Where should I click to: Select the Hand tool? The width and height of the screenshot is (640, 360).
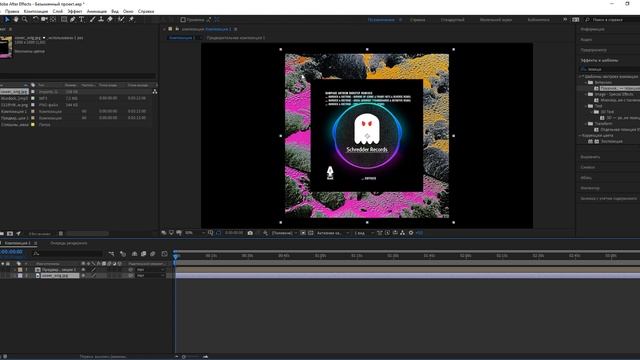pos(16,20)
